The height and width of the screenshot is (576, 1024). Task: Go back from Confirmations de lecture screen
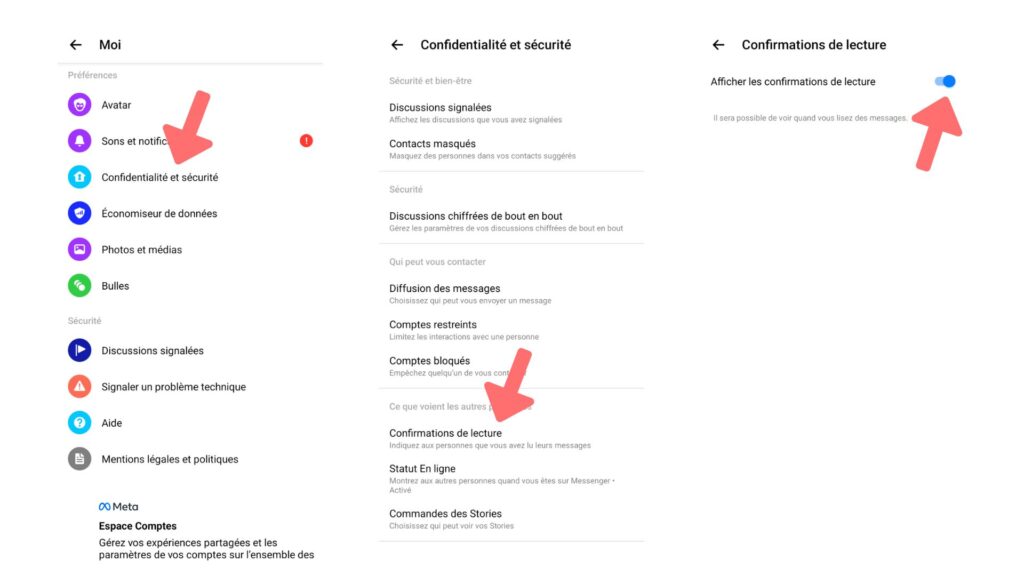[x=718, y=44]
